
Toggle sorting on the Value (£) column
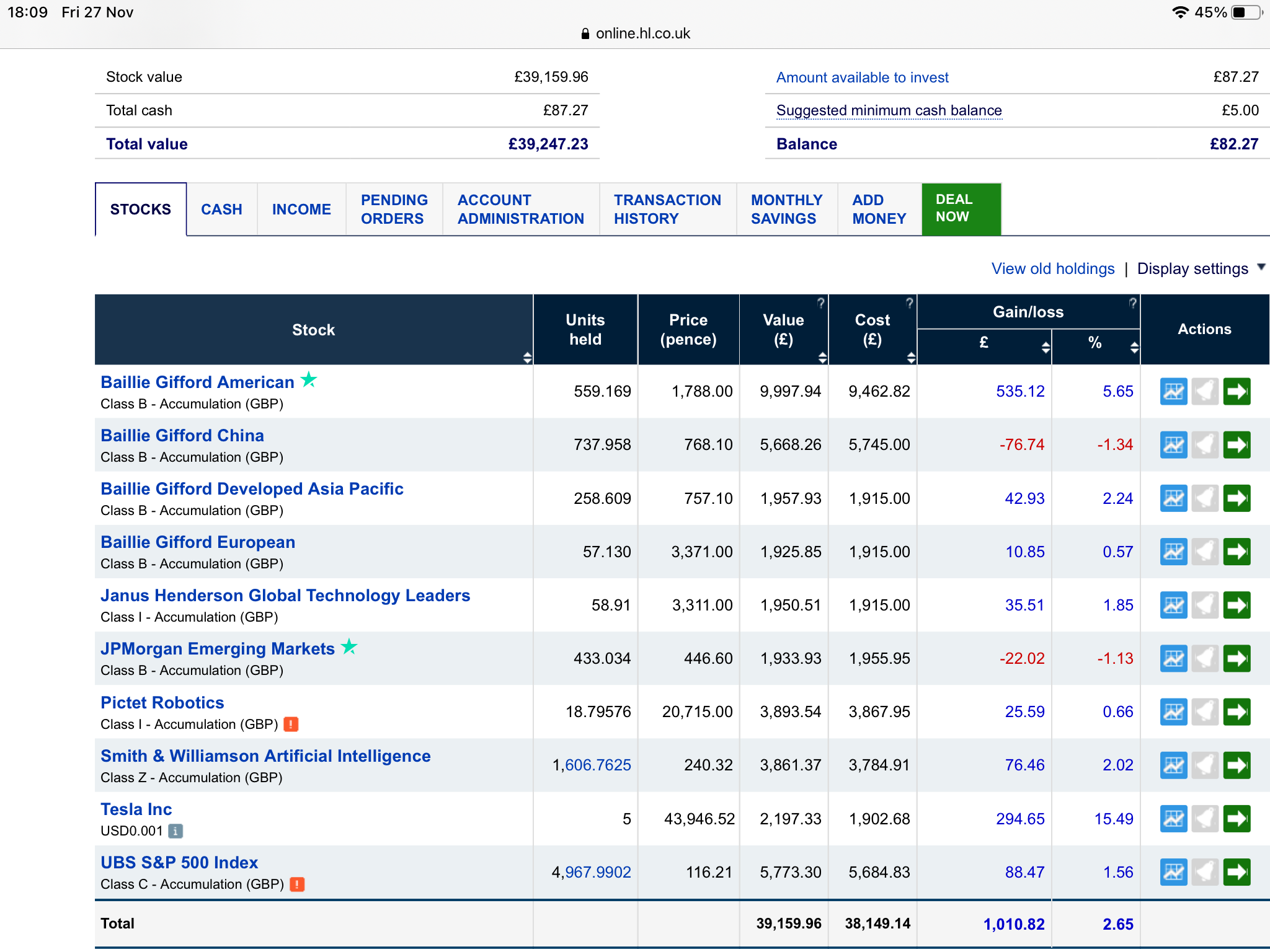[822, 358]
